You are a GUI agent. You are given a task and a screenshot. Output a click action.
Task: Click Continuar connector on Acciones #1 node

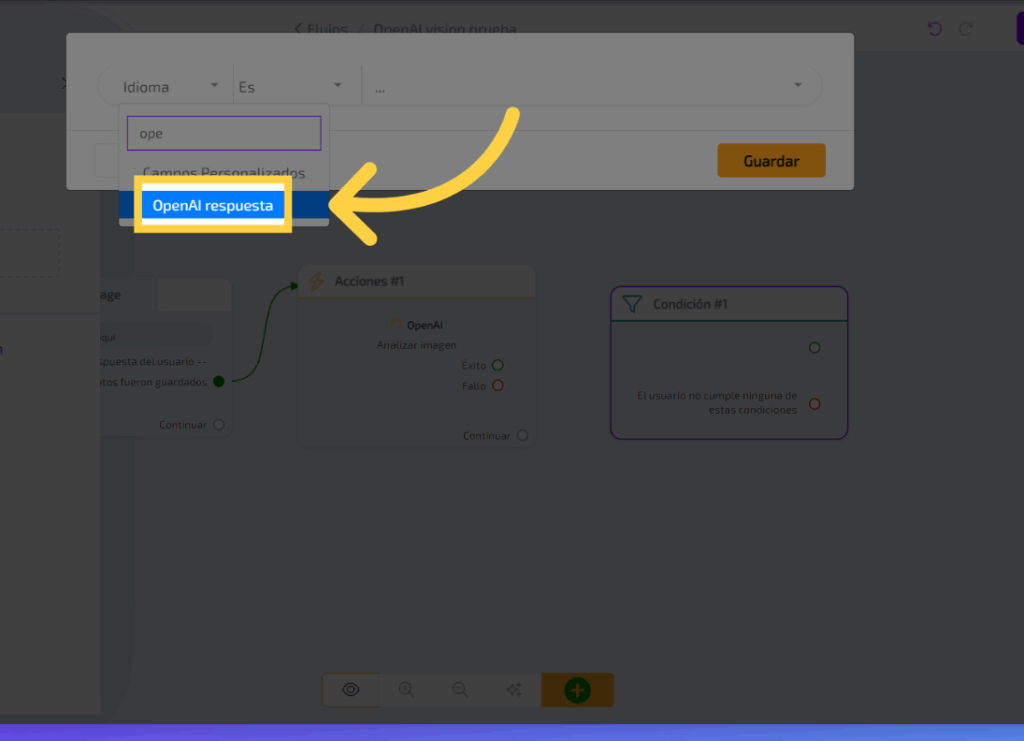tap(522, 436)
